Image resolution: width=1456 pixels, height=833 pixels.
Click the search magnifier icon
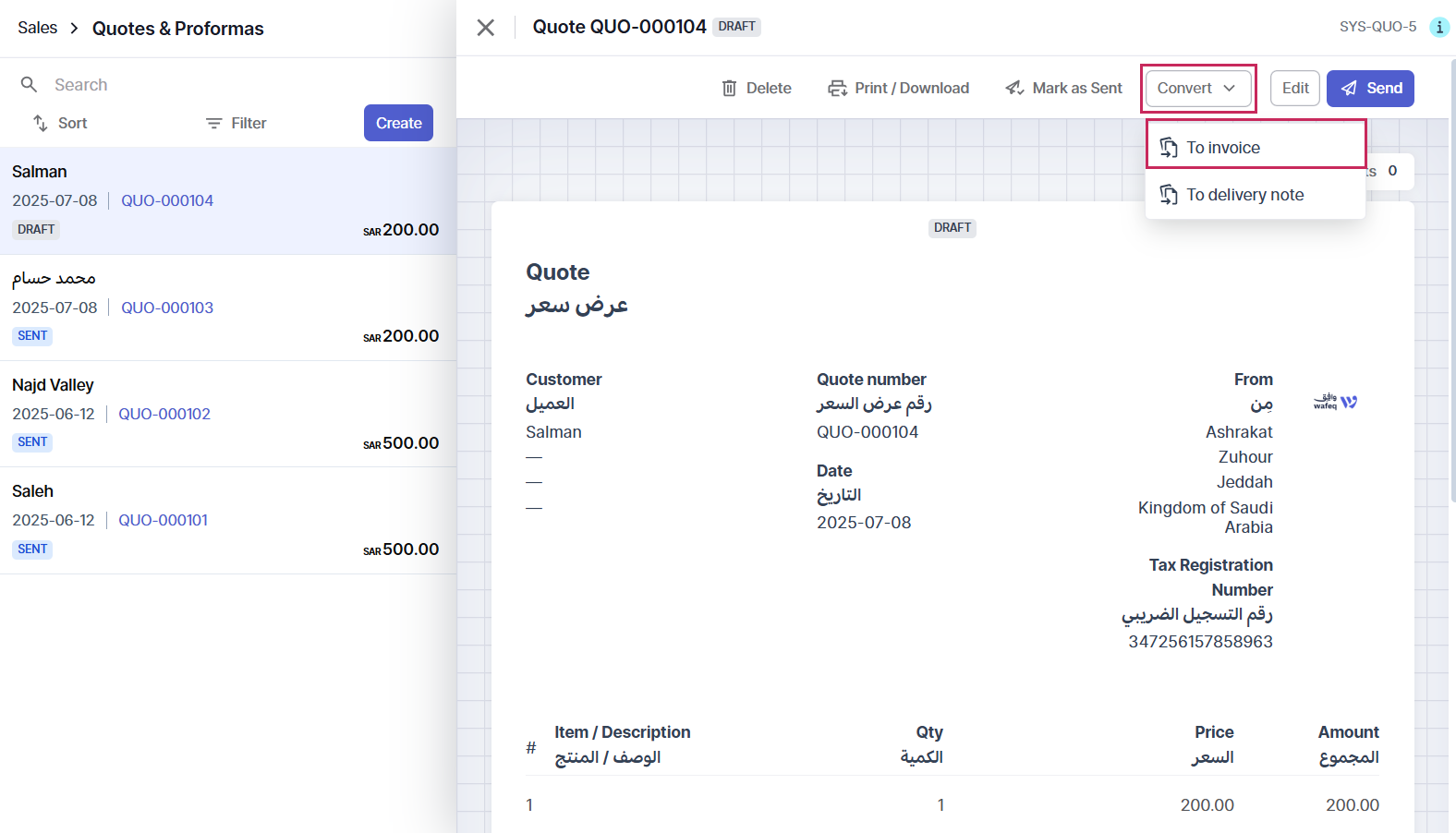point(30,85)
